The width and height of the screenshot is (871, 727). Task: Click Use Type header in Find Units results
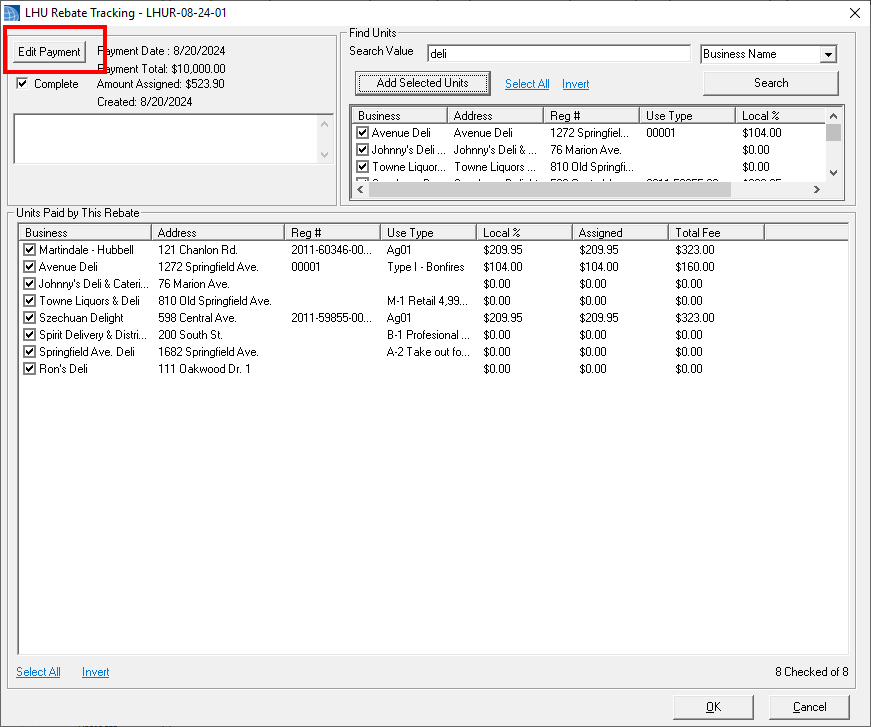pos(688,116)
